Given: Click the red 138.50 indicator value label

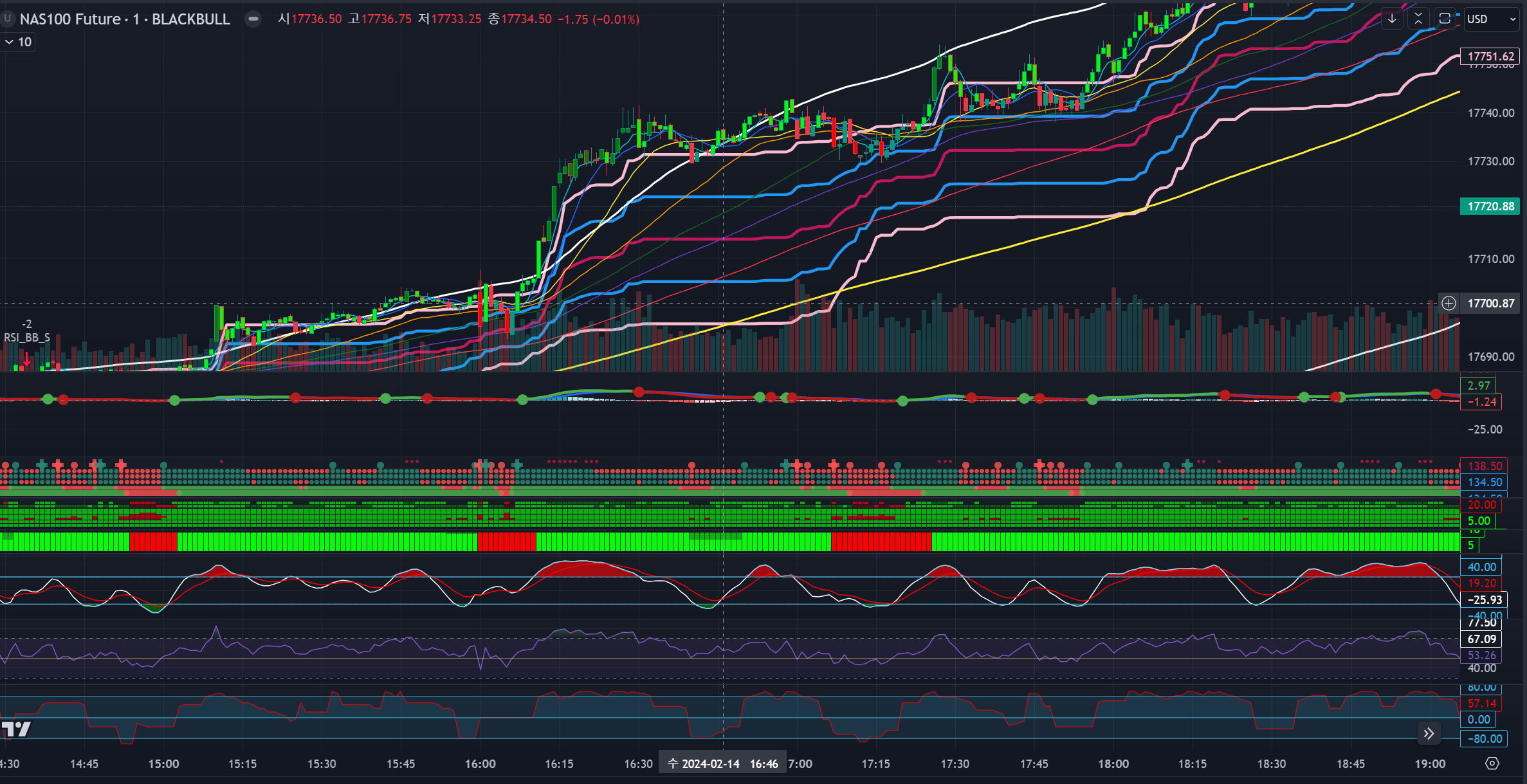Looking at the screenshot, I should (1484, 466).
